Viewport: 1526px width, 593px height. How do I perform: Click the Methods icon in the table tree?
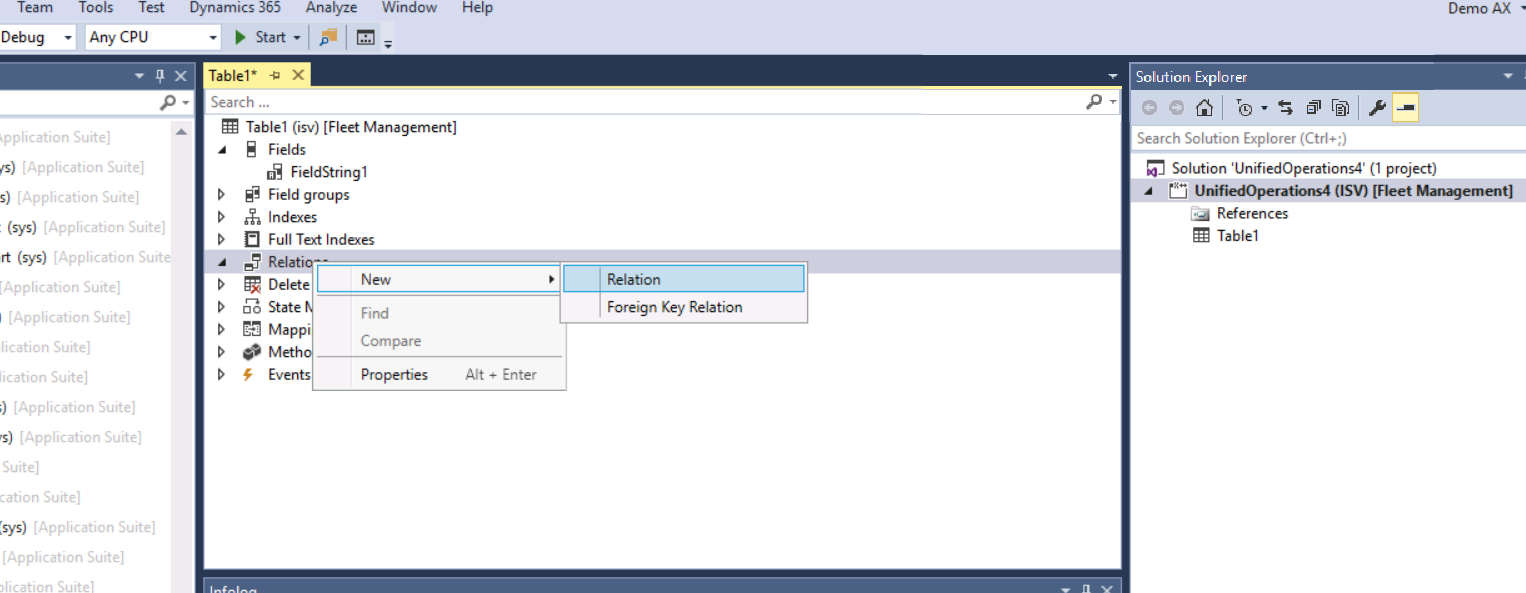[252, 351]
